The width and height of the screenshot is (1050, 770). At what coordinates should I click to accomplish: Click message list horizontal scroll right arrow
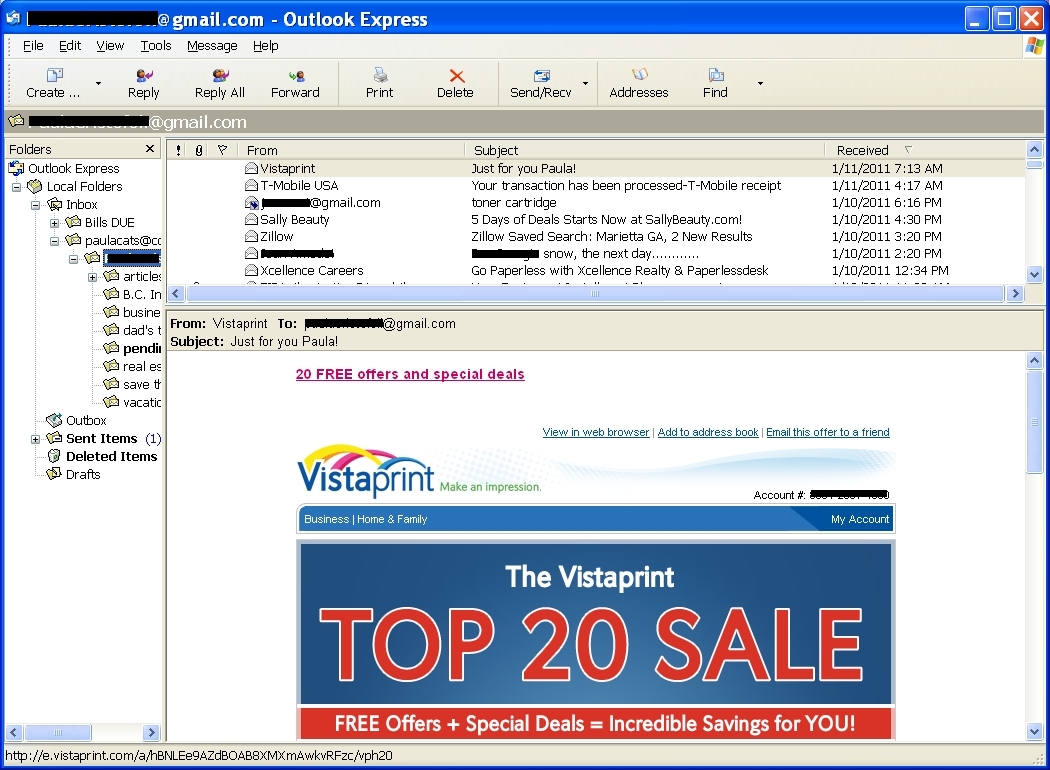pos(1015,293)
